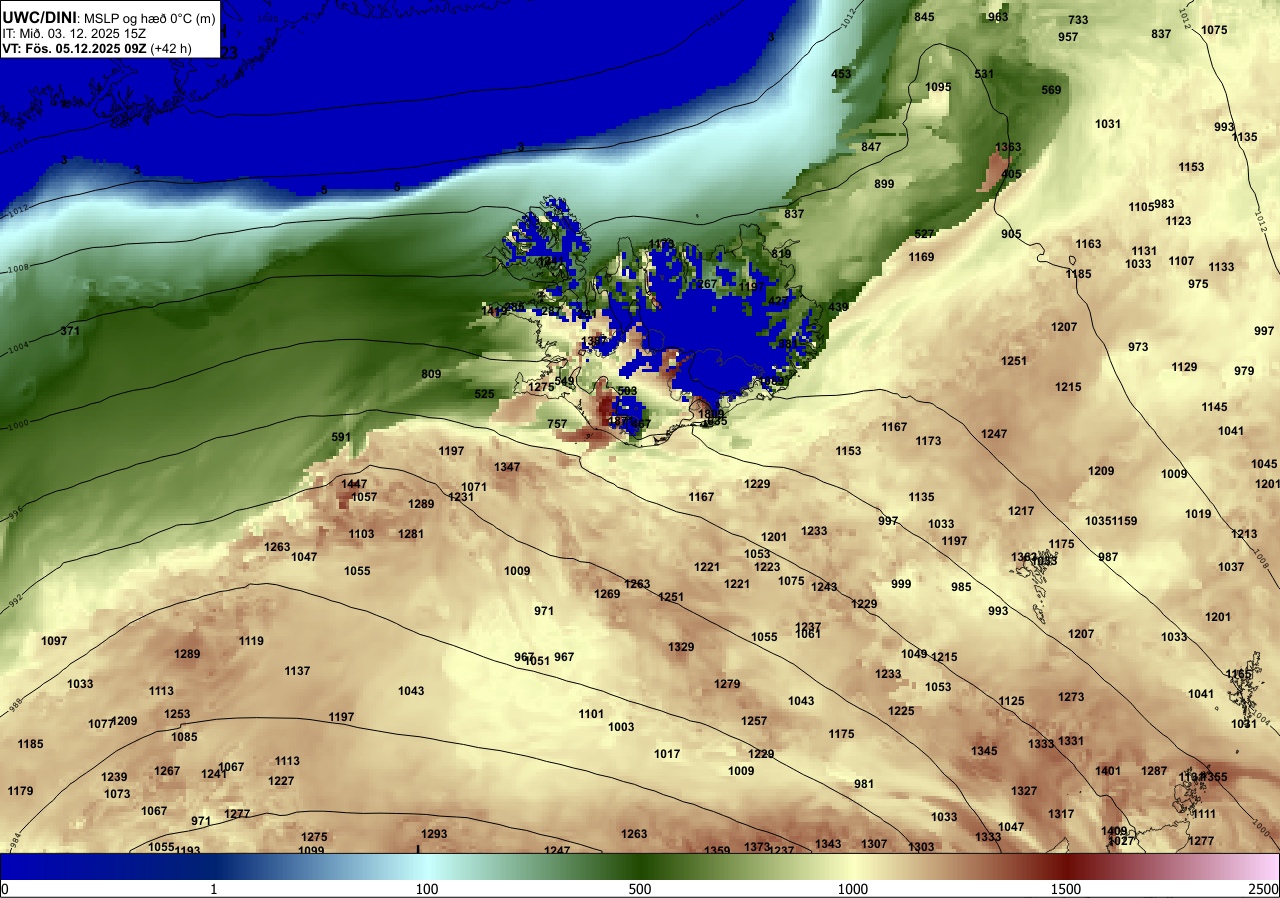Click the map value 531
1280x898 pixels.
pos(984,74)
